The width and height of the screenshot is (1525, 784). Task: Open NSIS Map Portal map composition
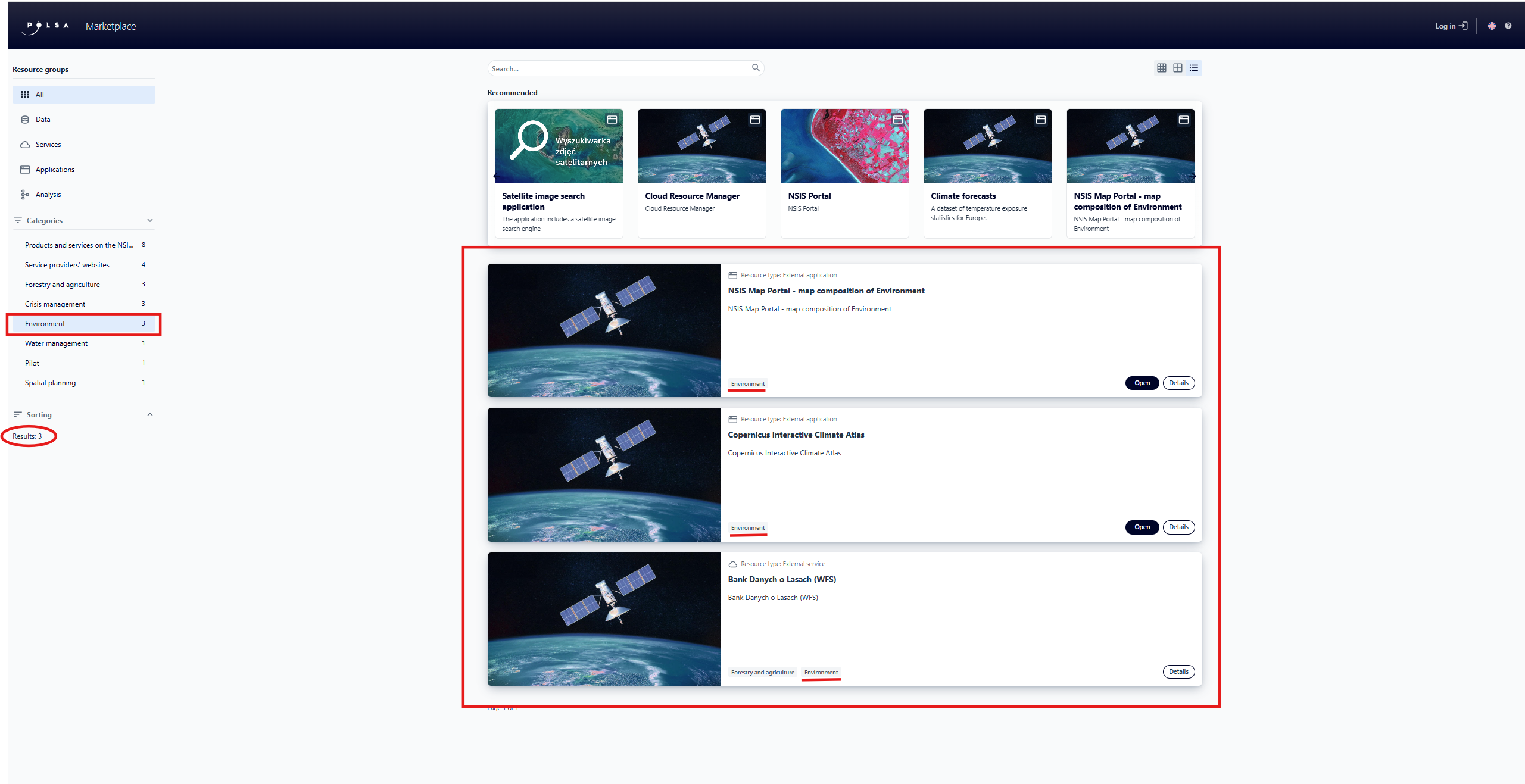point(1142,383)
